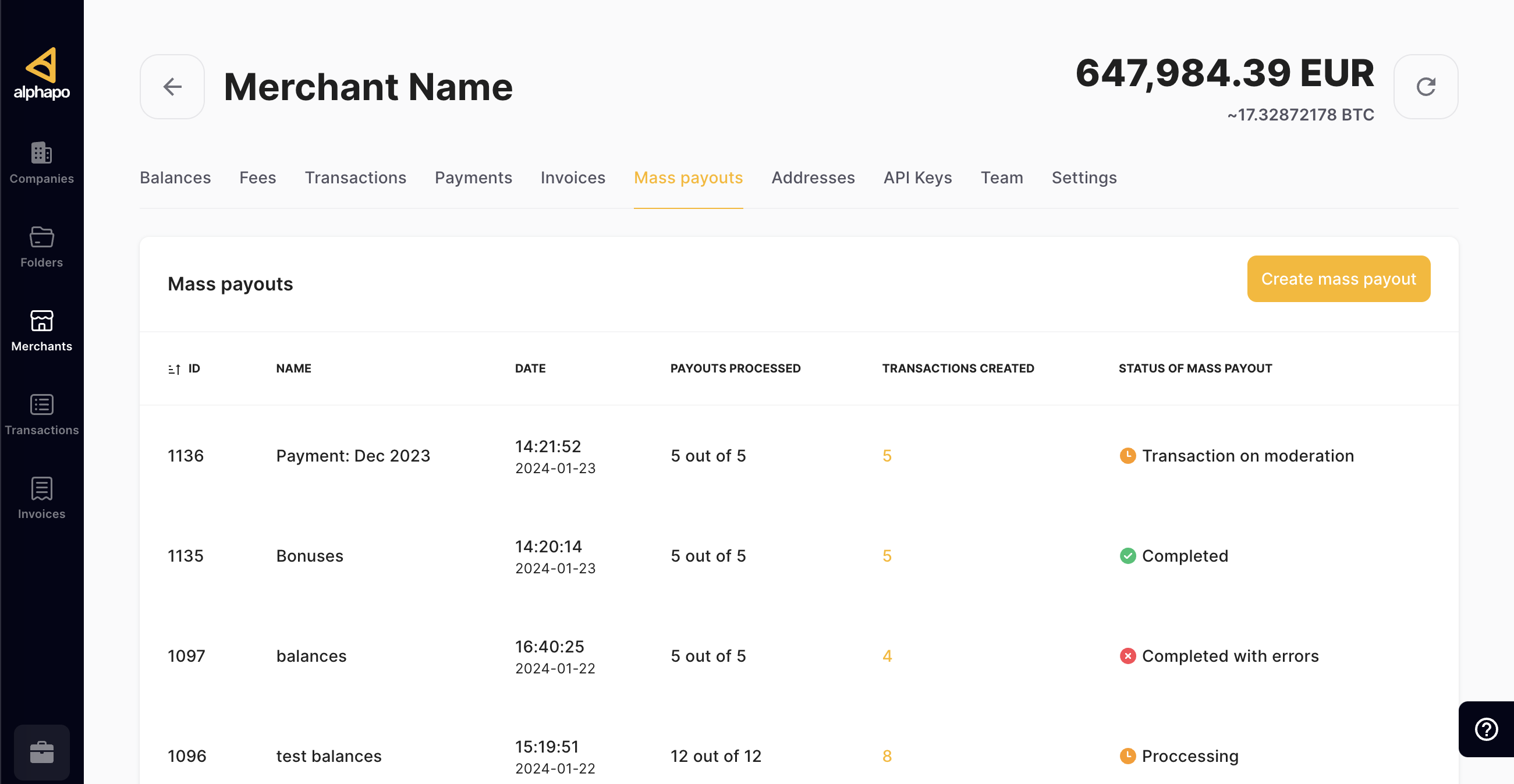The width and height of the screenshot is (1514, 784).
Task: Open the Transactions sidebar icon
Action: (x=41, y=414)
